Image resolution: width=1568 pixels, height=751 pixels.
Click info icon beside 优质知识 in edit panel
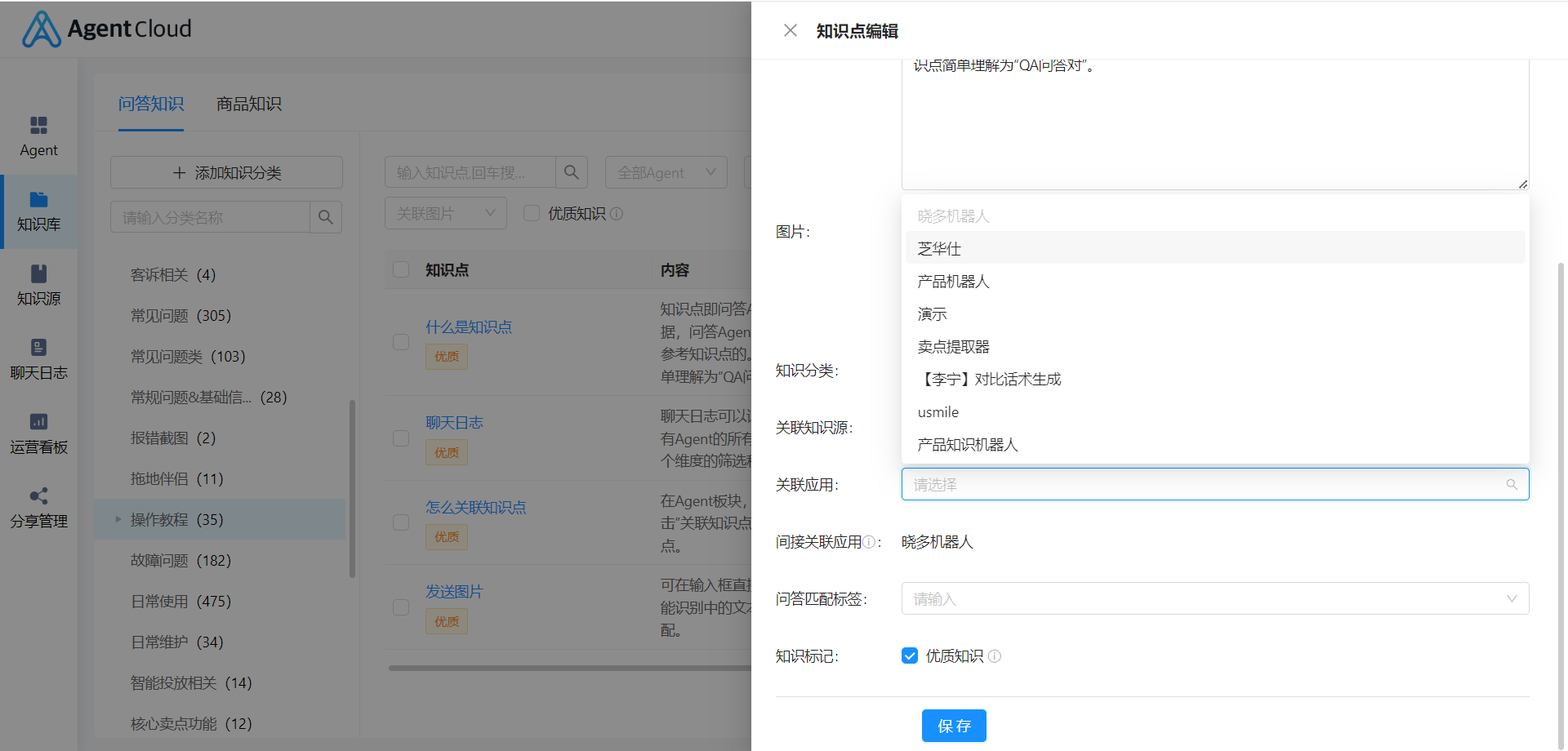[995, 656]
